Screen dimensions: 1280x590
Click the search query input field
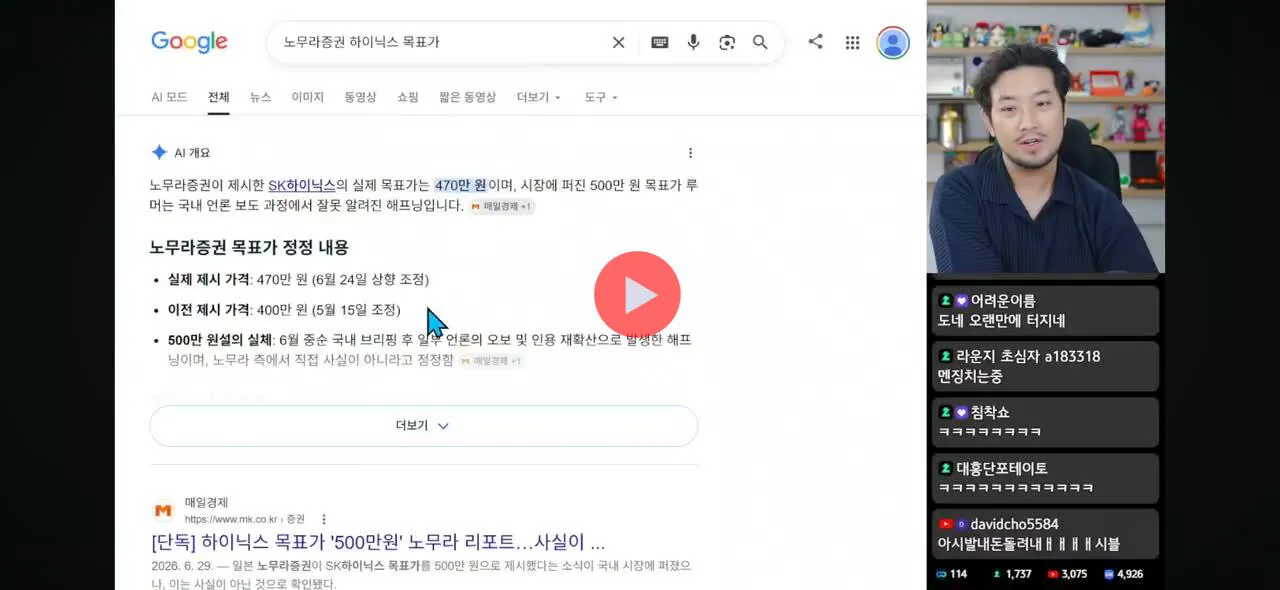pos(440,42)
